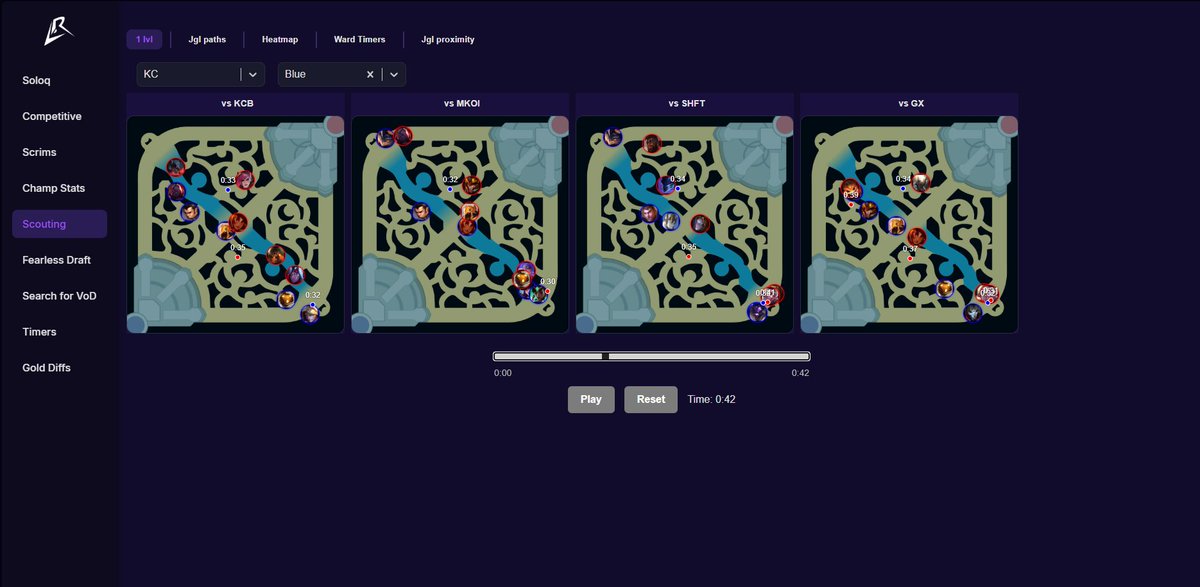
Task: Select the 0:34 blue ward marker in vs GX map
Action: coord(903,188)
